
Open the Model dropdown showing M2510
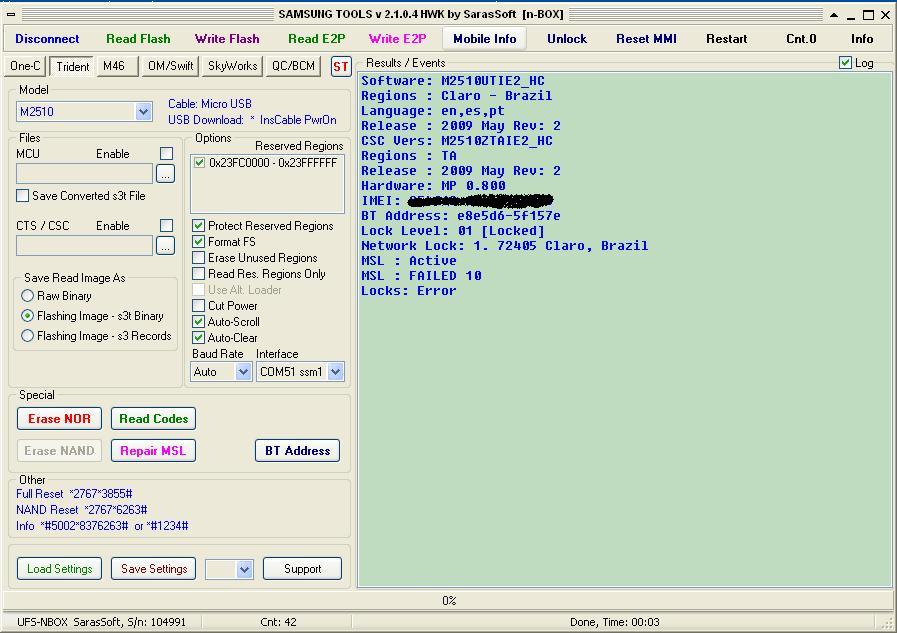point(143,112)
